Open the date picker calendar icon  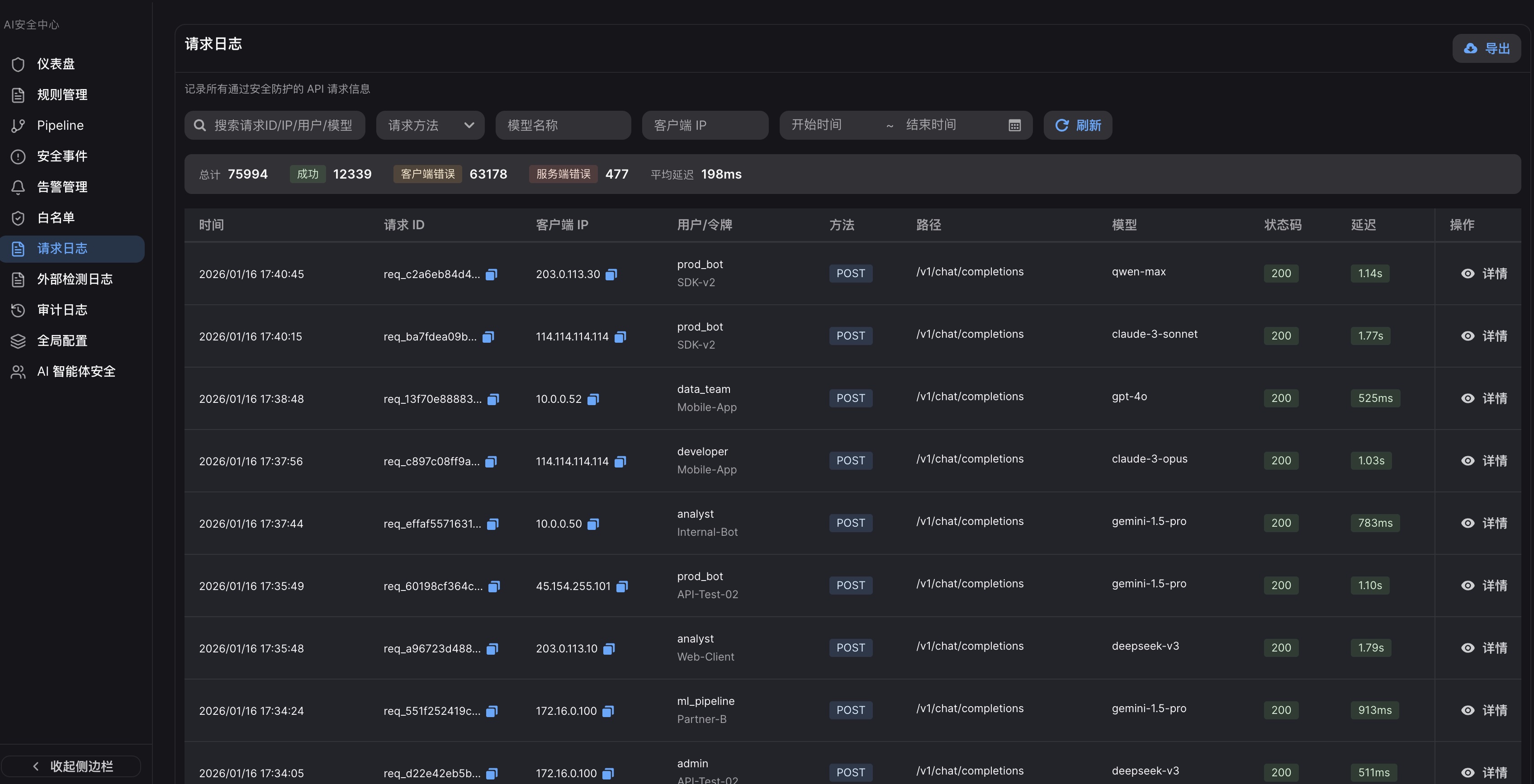1015,125
